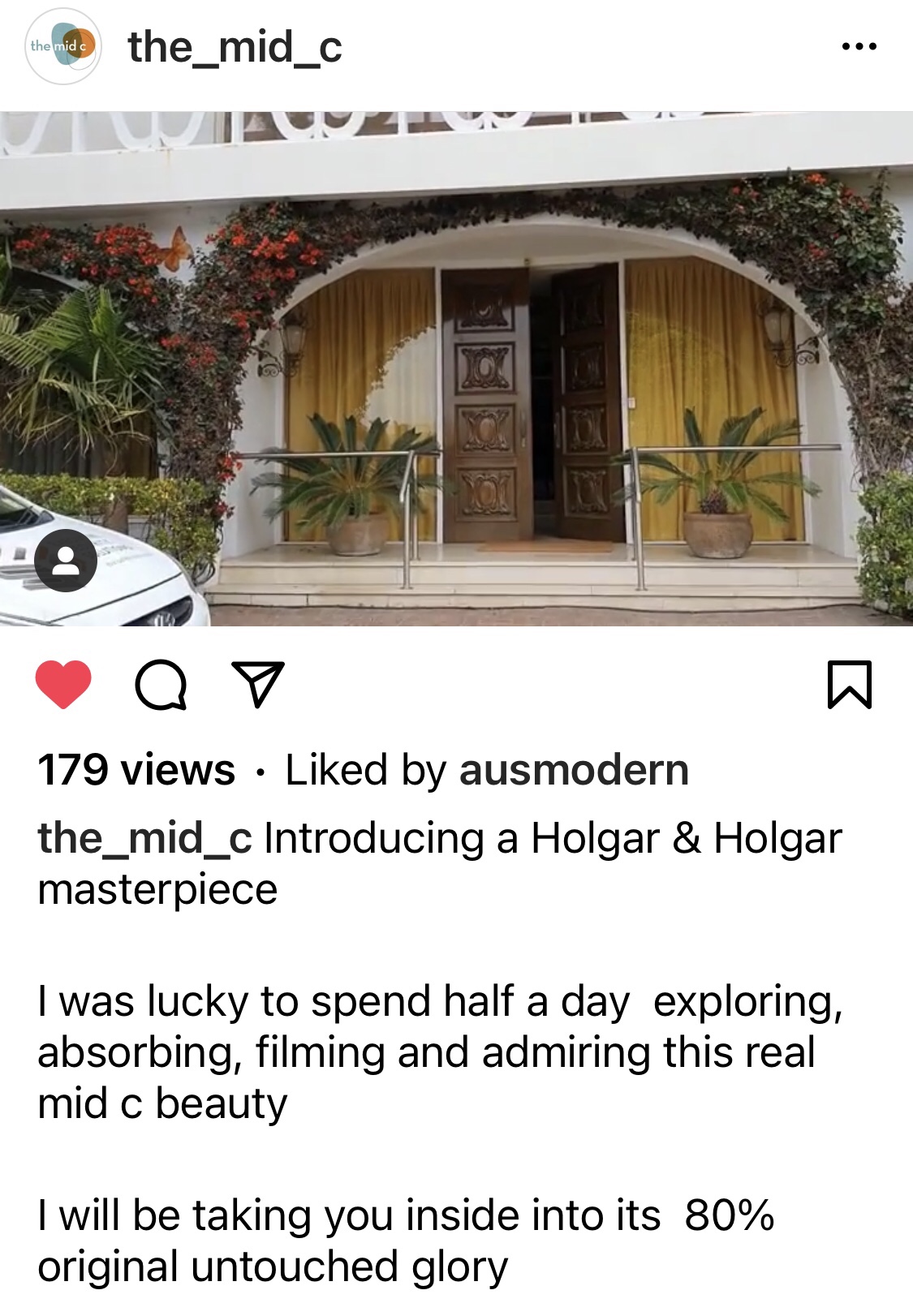Screen dimensions: 913x1316
Task: Tap the "Holgar & Holgar" caption line
Action: click(687, 838)
